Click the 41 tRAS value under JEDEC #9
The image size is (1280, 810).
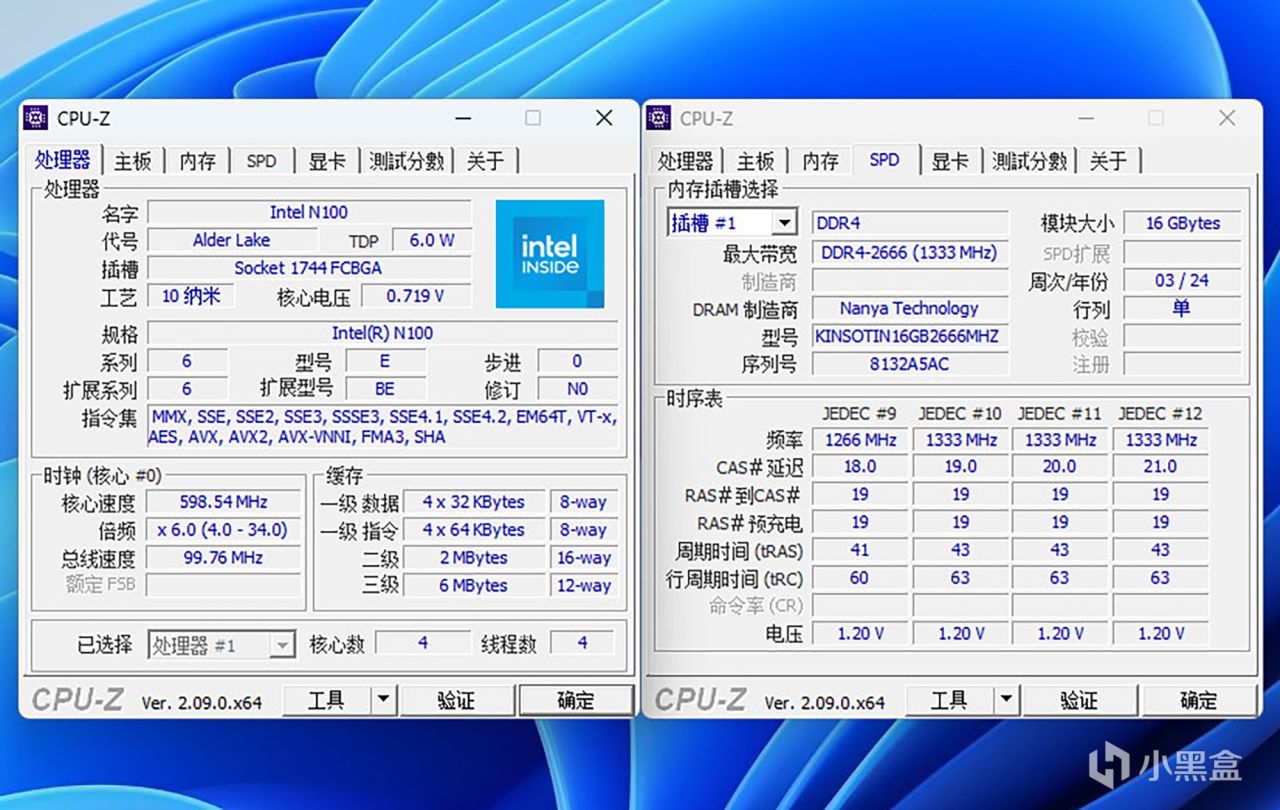[x=860, y=550]
